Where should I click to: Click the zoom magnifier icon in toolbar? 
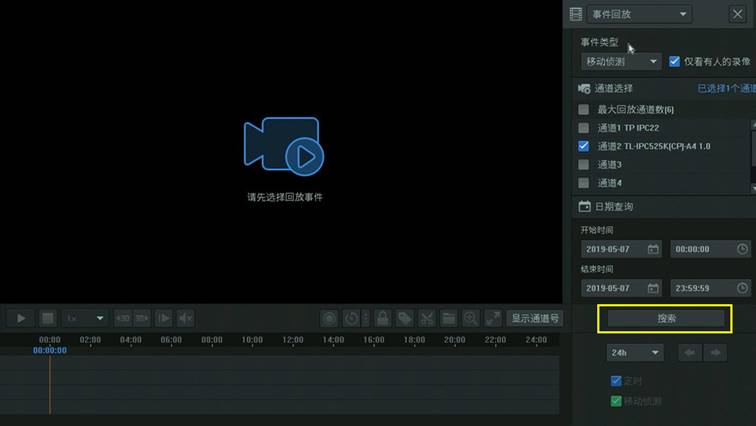tap(470, 318)
